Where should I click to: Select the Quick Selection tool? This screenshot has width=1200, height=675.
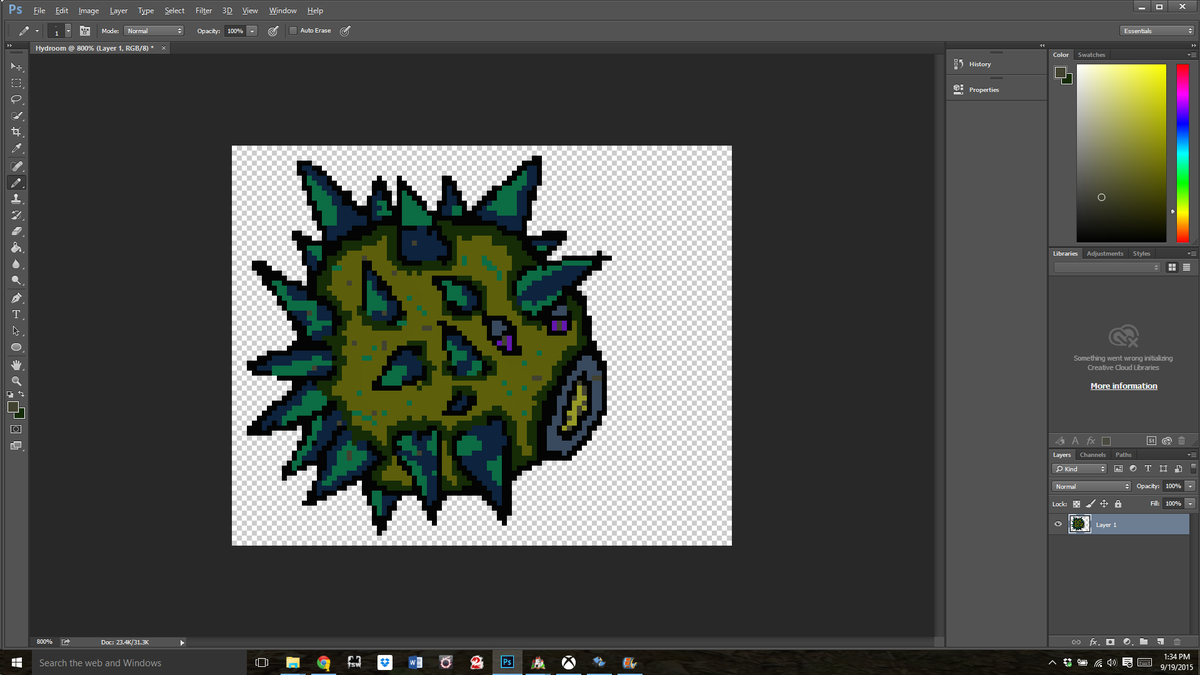[x=16, y=116]
